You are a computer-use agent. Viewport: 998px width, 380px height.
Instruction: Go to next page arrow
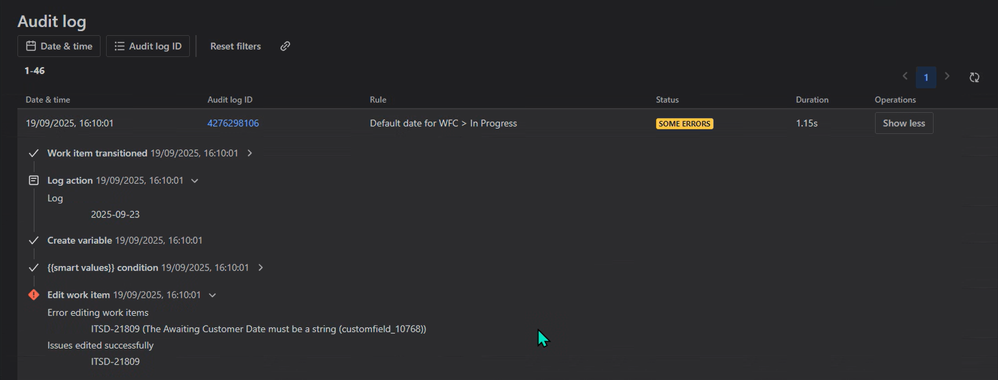(947, 76)
